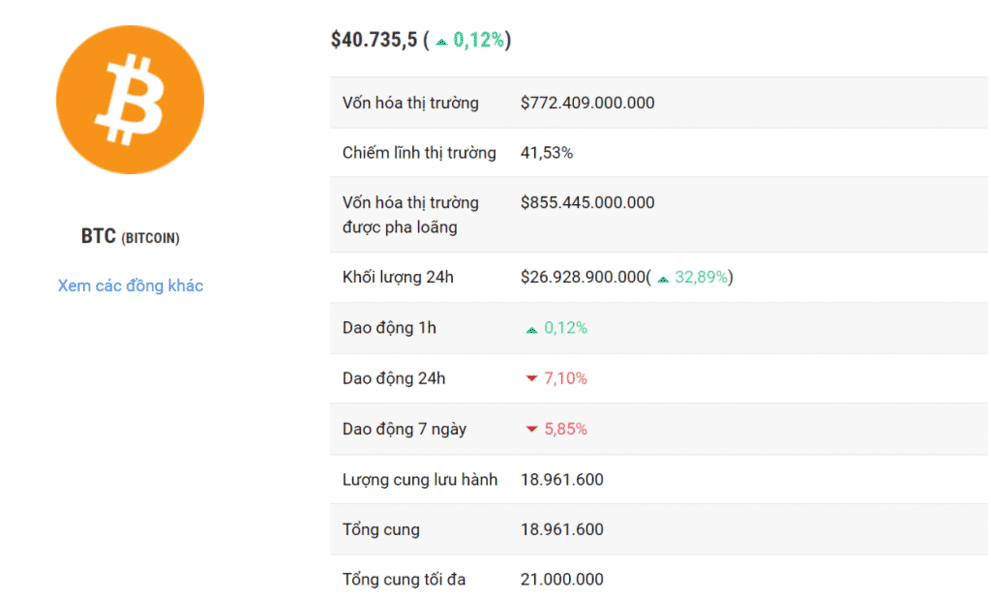Select the BTC (BITCOIN) title
The height and width of the screenshot is (600, 991).
(x=130, y=236)
